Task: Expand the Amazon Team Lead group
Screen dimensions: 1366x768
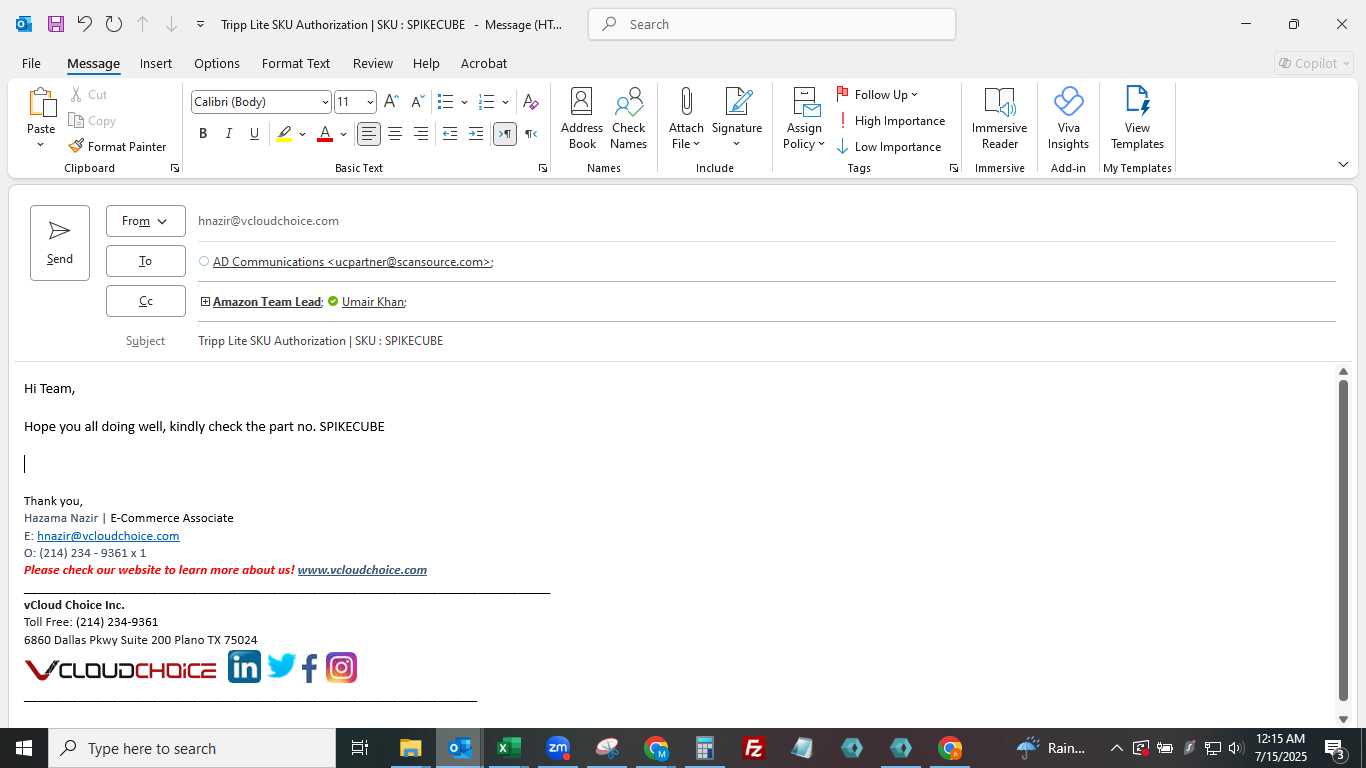Action: coord(205,301)
